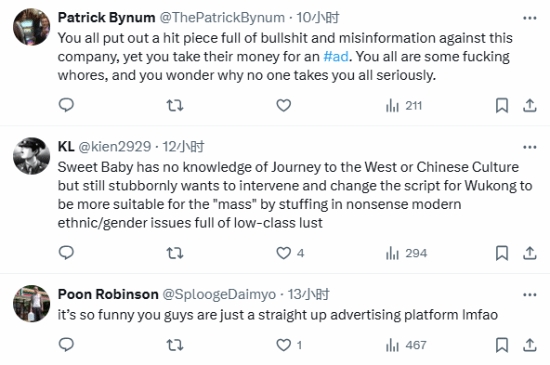The width and height of the screenshot is (550, 365).
Task: Bookmark KL's tweet
Action: click(x=502, y=253)
